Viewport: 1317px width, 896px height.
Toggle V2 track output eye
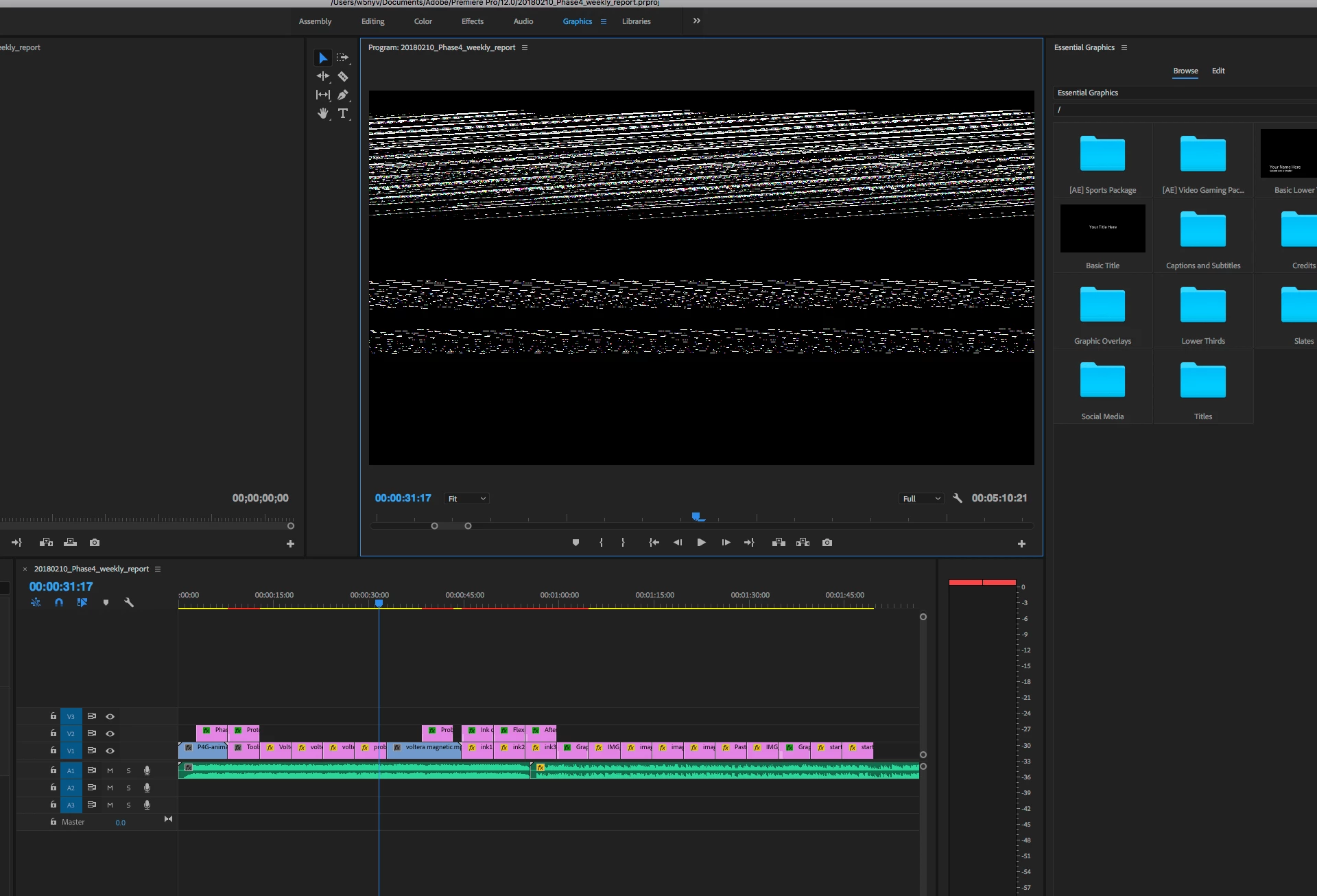click(x=110, y=733)
